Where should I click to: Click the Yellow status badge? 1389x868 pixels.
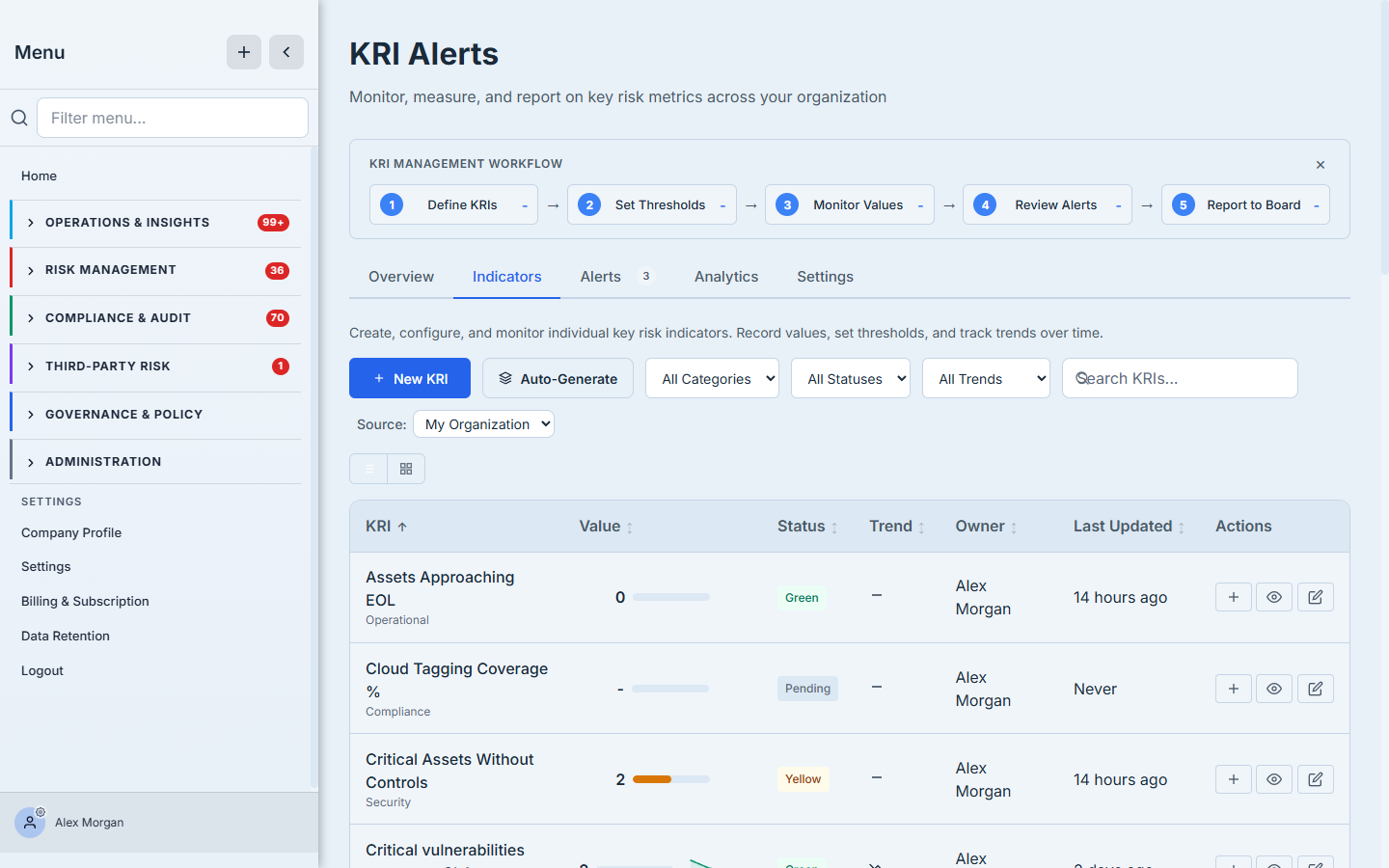tap(803, 779)
